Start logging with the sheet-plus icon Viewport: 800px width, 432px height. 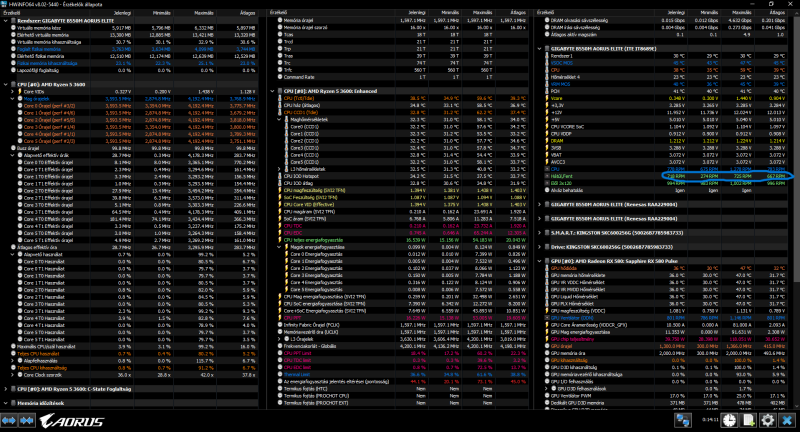(x=748, y=420)
